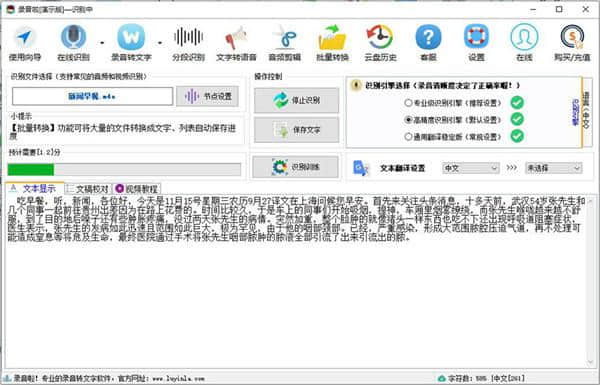This screenshot has height=385, width=600.
Task: Click the 保存文字 button
Action: point(297,130)
